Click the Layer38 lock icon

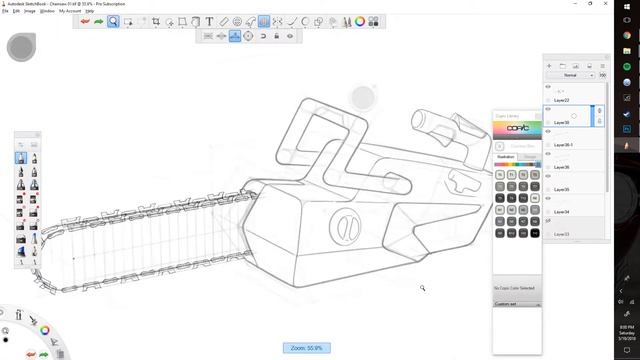(x=600, y=121)
